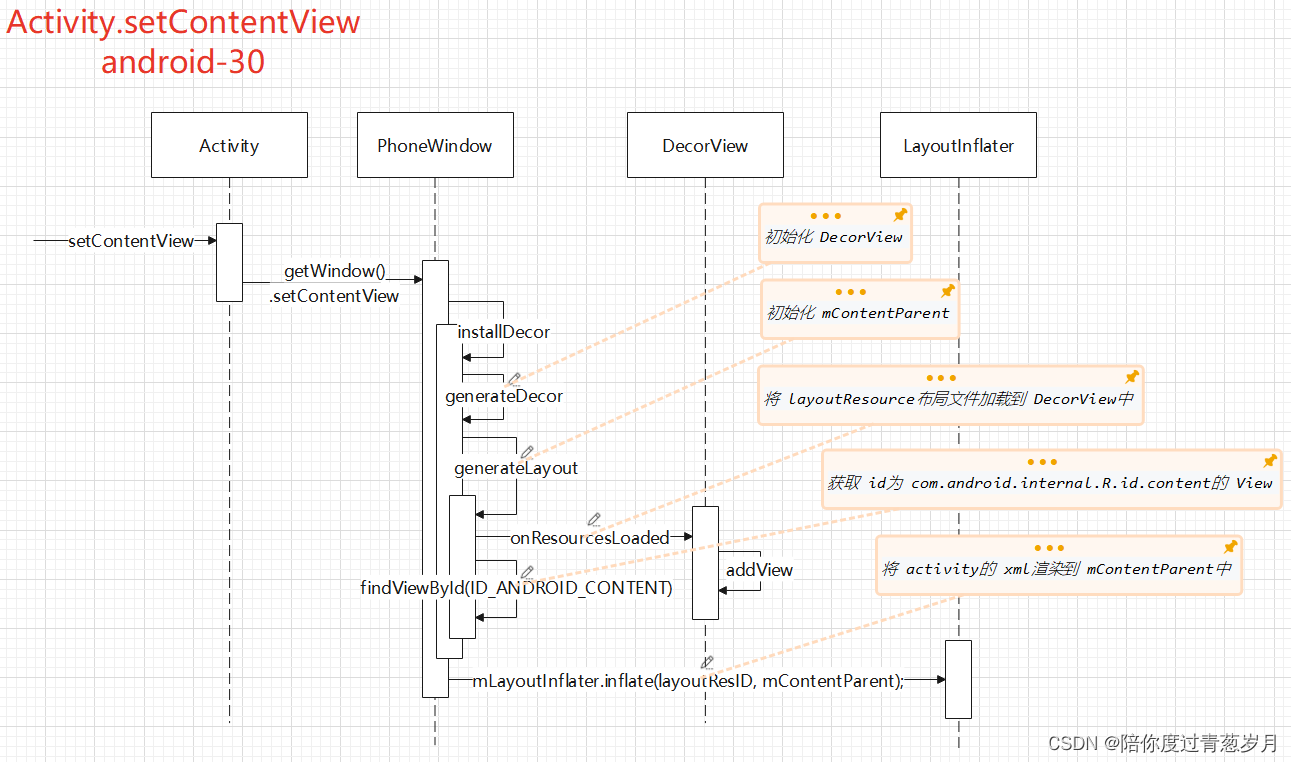Click the pin icon on the xml渲染 note

tap(1231, 546)
